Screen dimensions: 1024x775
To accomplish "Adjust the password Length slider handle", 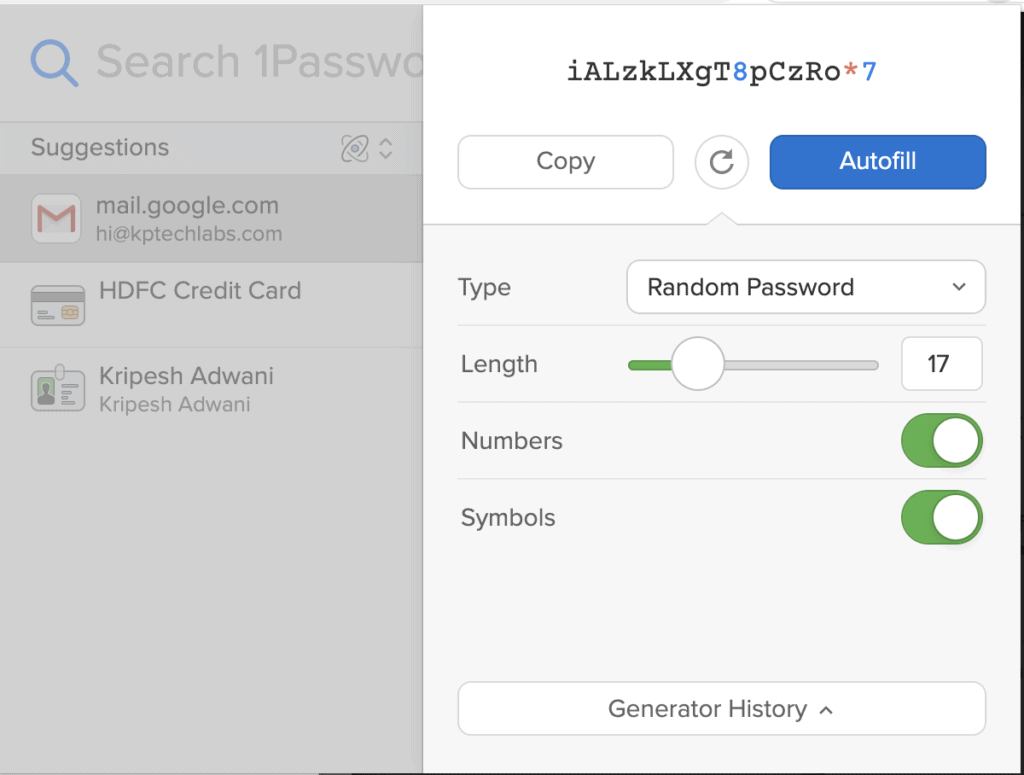I will 699,364.
